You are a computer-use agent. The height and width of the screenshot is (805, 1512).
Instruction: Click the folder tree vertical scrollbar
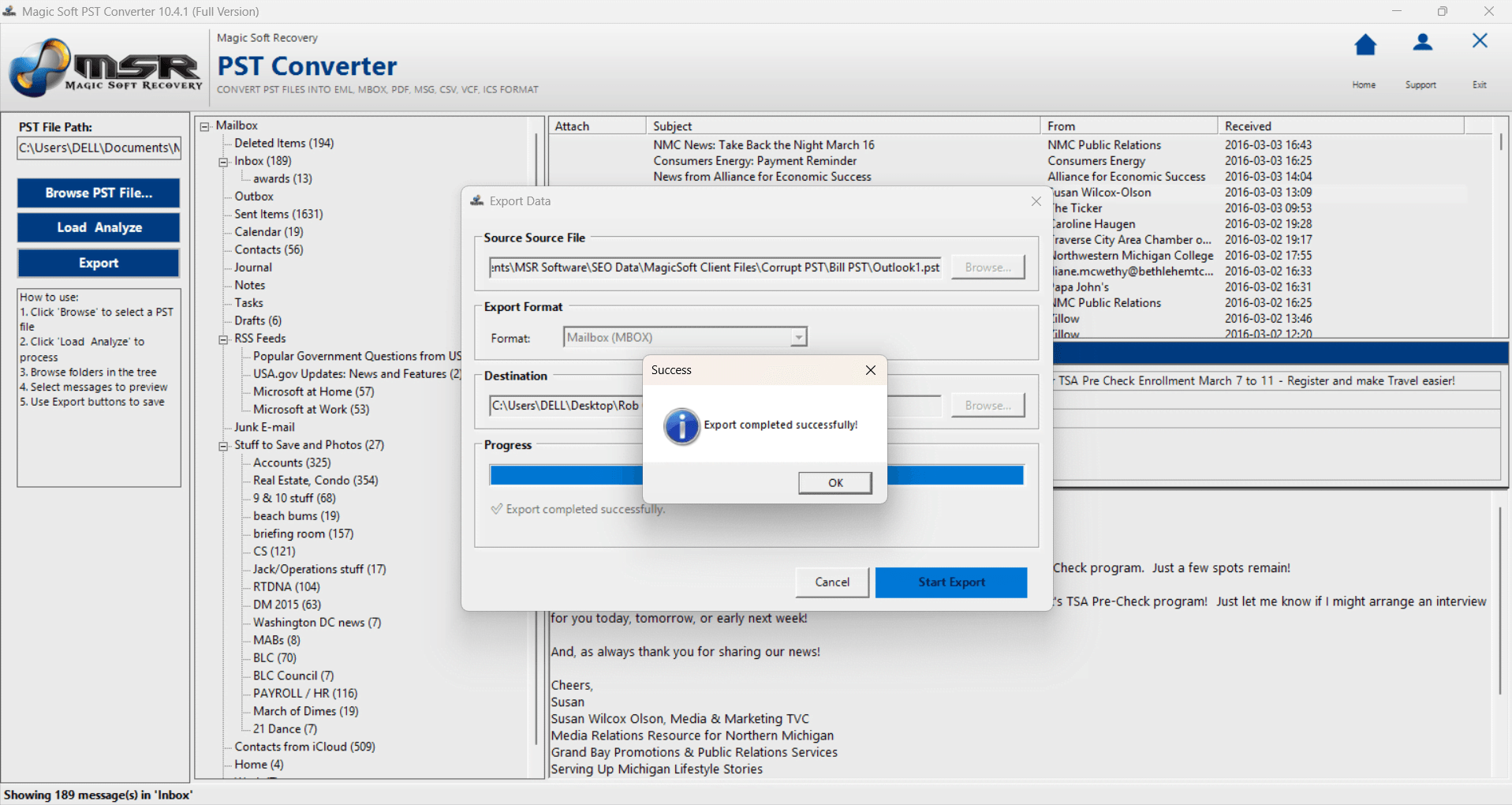[x=536, y=438]
